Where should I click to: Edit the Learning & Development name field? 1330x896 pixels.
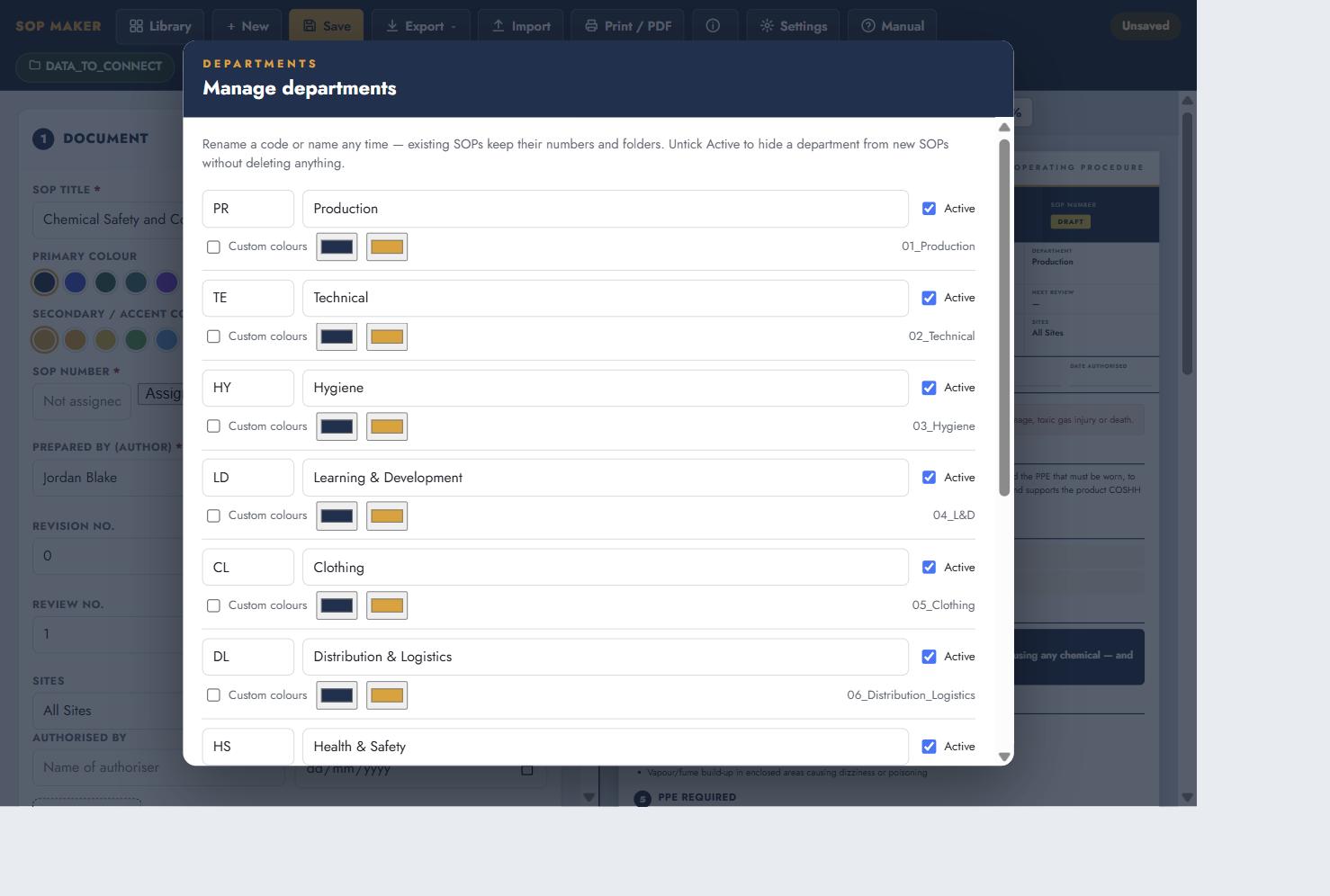[x=606, y=478]
